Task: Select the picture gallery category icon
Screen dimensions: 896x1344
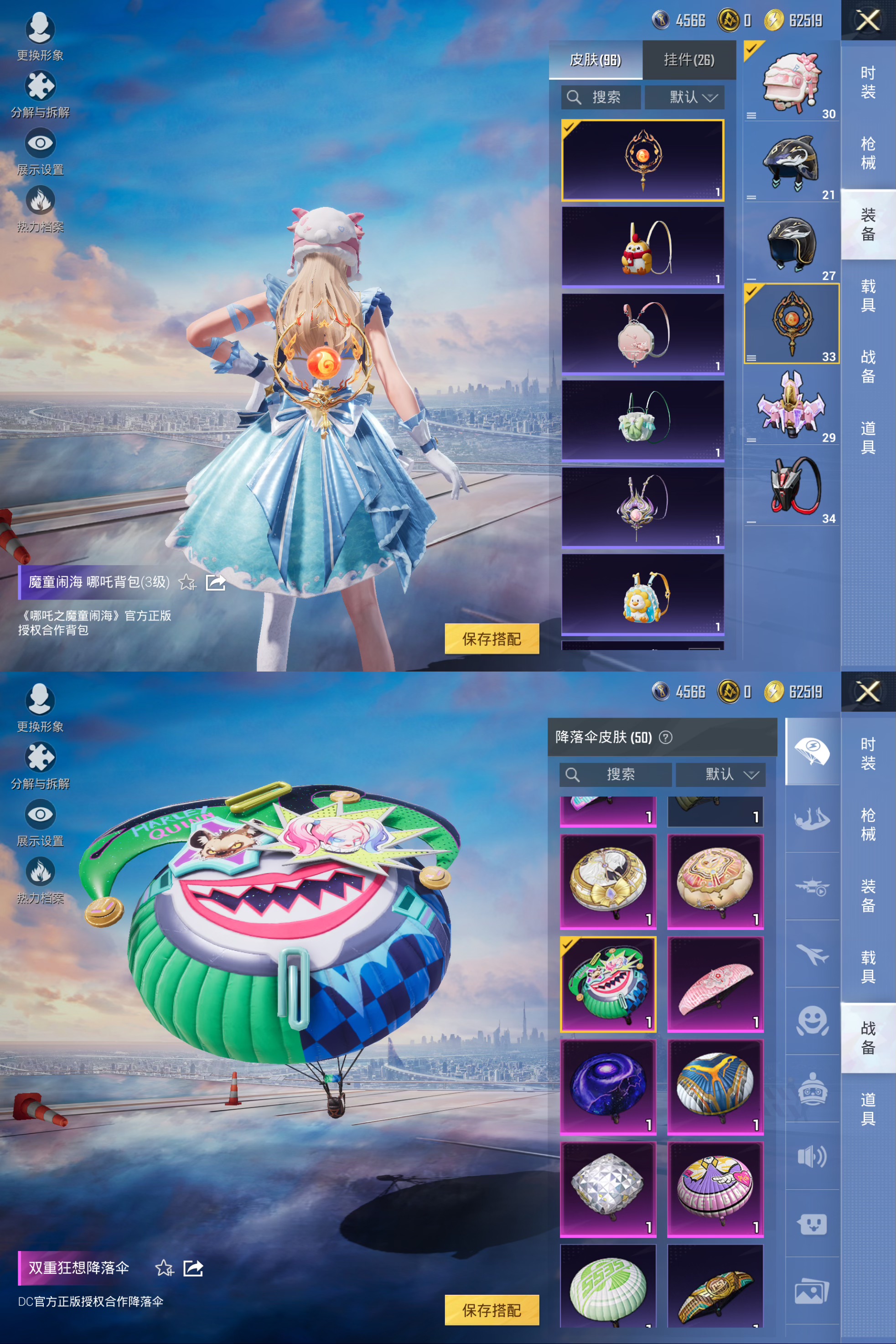Action: (813, 1292)
